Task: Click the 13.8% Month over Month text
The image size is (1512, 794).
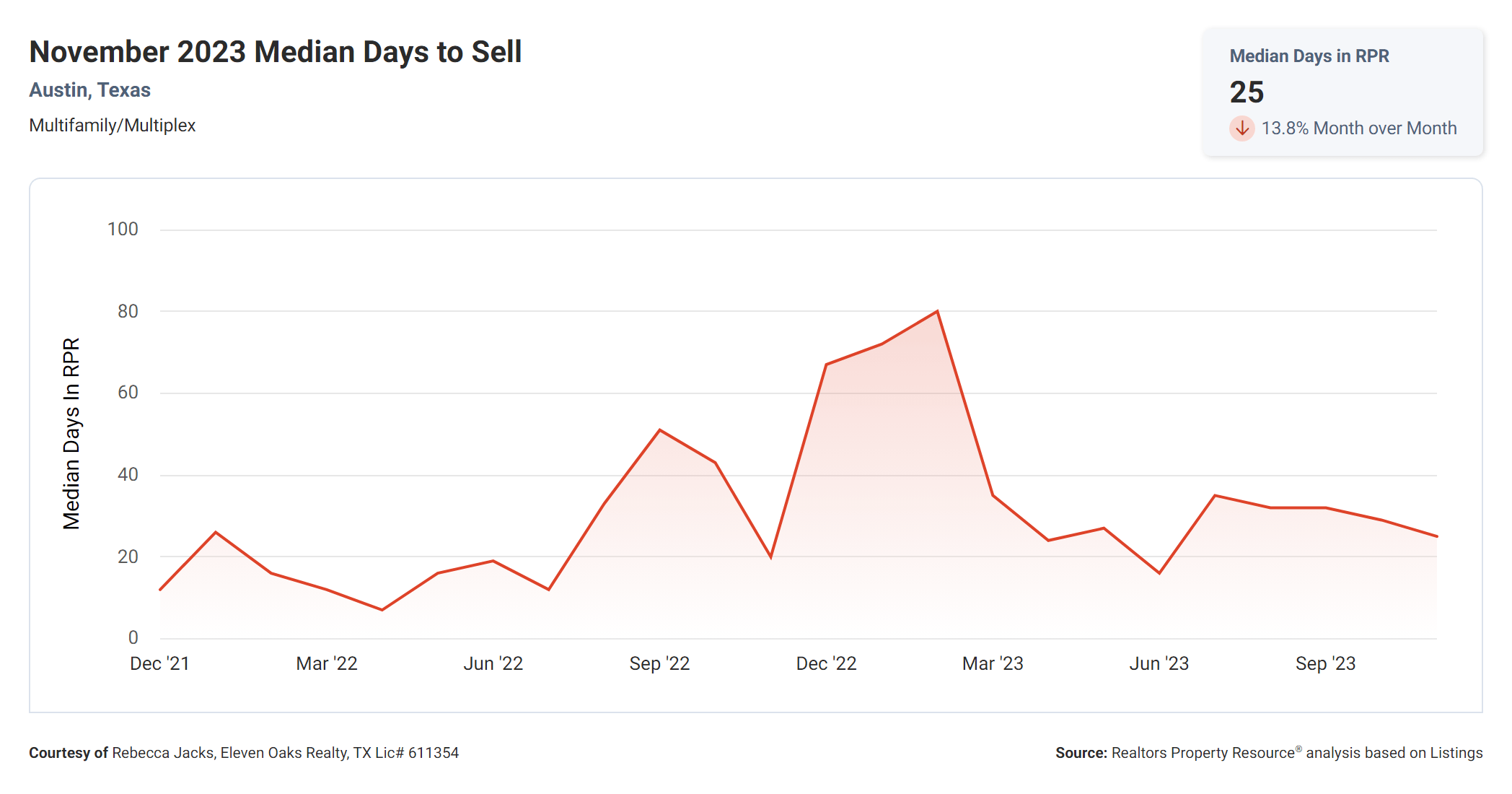Action: [1358, 128]
